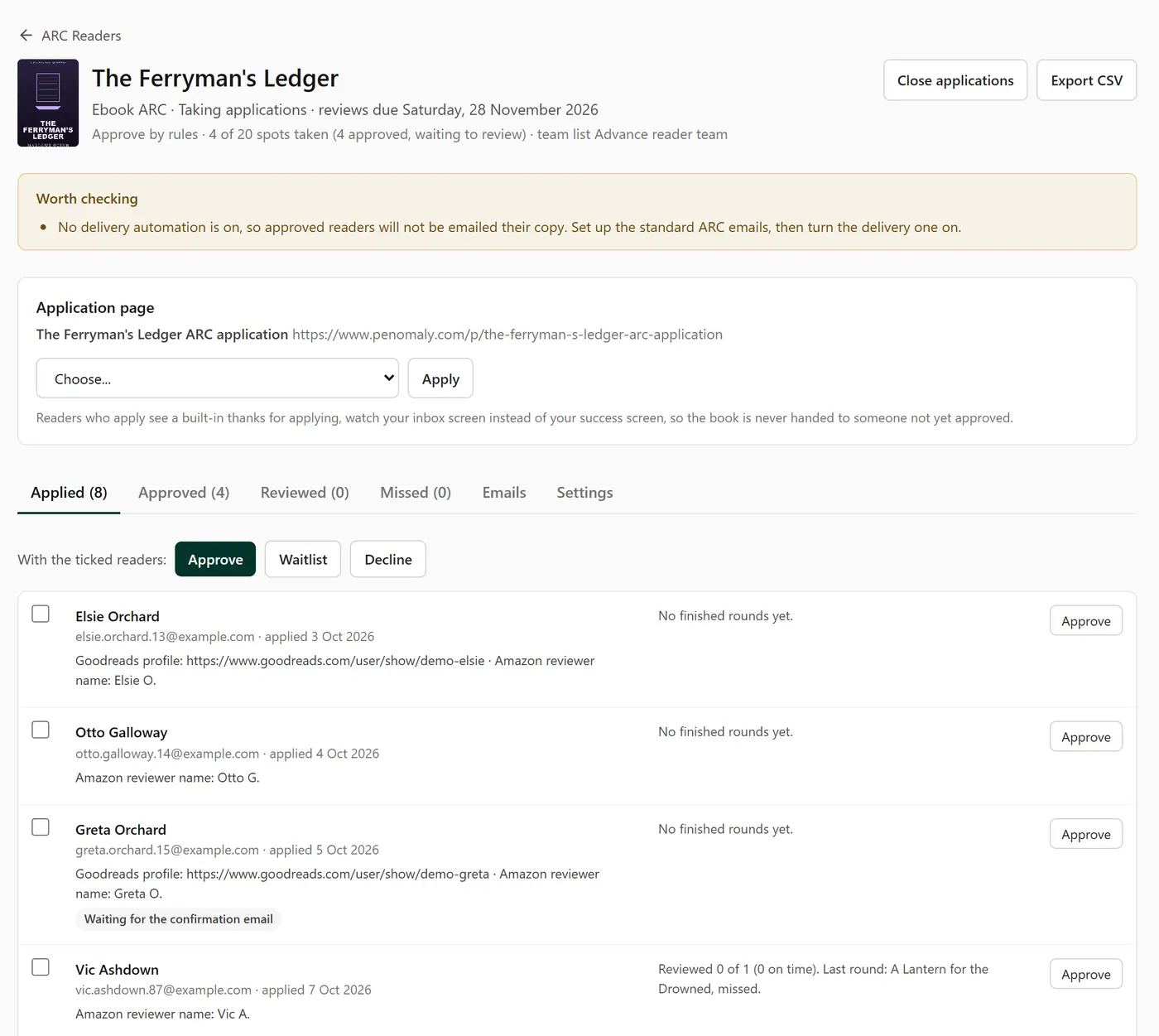
Task: Click Vic Ashdown's 'Reviewed 0 of 1' history text
Action: (x=823, y=979)
